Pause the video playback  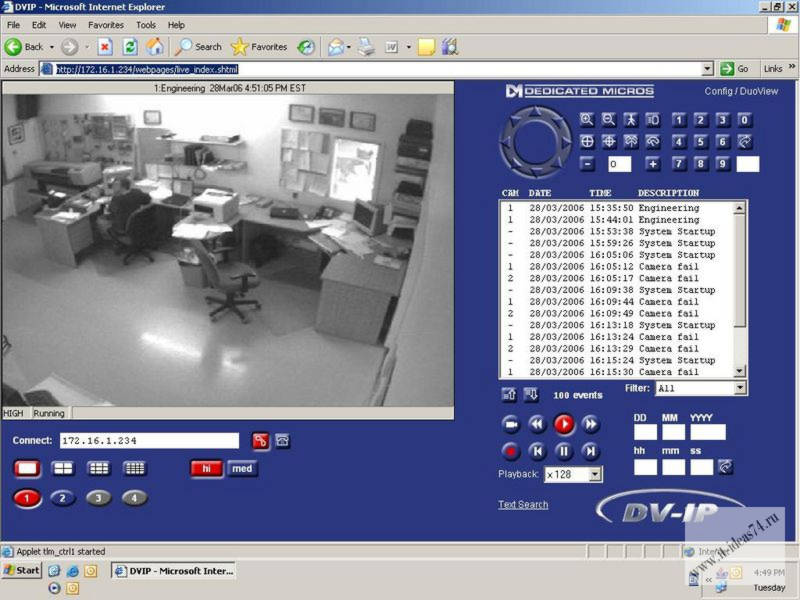(563, 451)
